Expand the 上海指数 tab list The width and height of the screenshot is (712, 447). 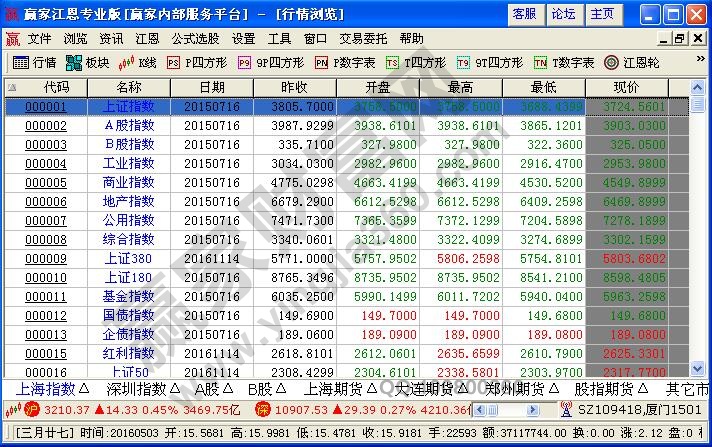coord(84,388)
